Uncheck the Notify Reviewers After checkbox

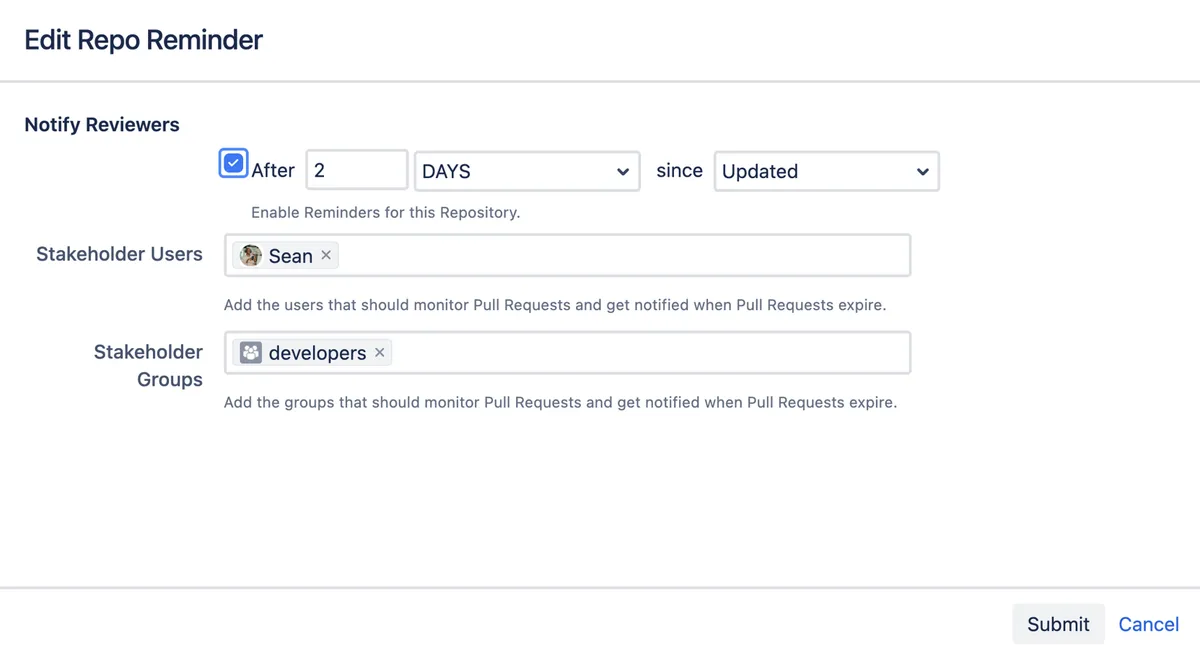233,163
